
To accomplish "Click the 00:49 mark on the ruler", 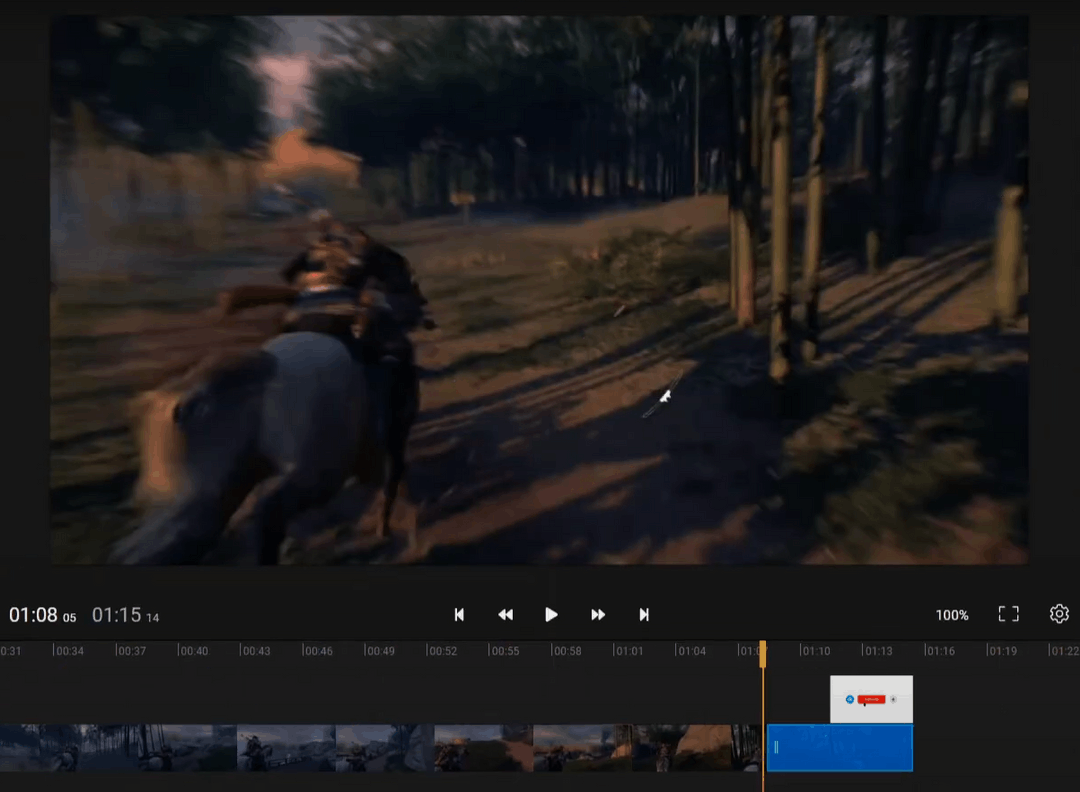I will tap(380, 651).
